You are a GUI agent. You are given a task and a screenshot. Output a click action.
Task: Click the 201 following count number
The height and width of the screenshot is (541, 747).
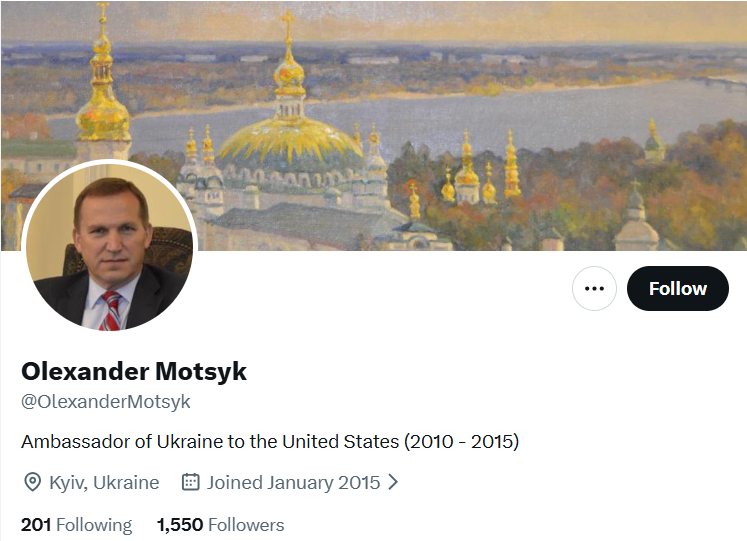point(36,525)
